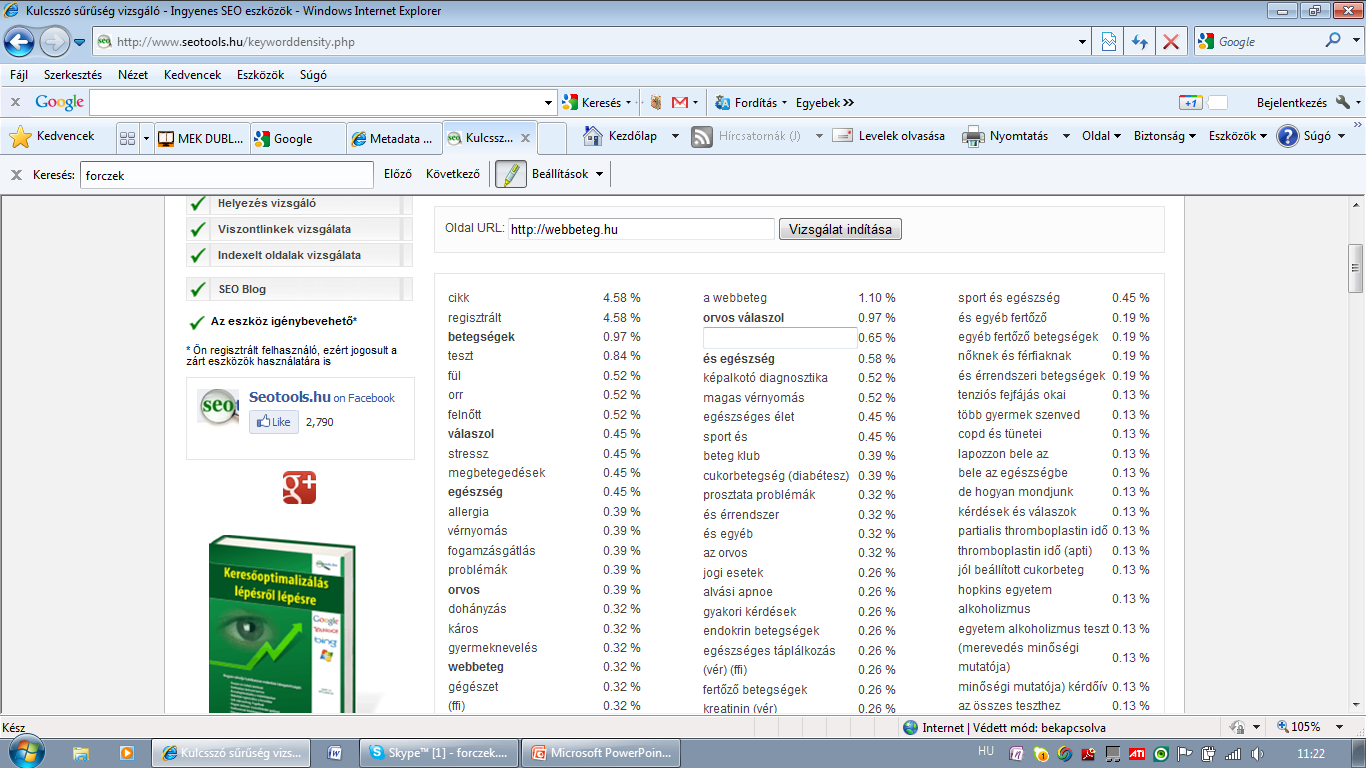Viewport: 1366px width, 768px height.
Task: Open the Oldal dropdown menu
Action: coord(1101,136)
